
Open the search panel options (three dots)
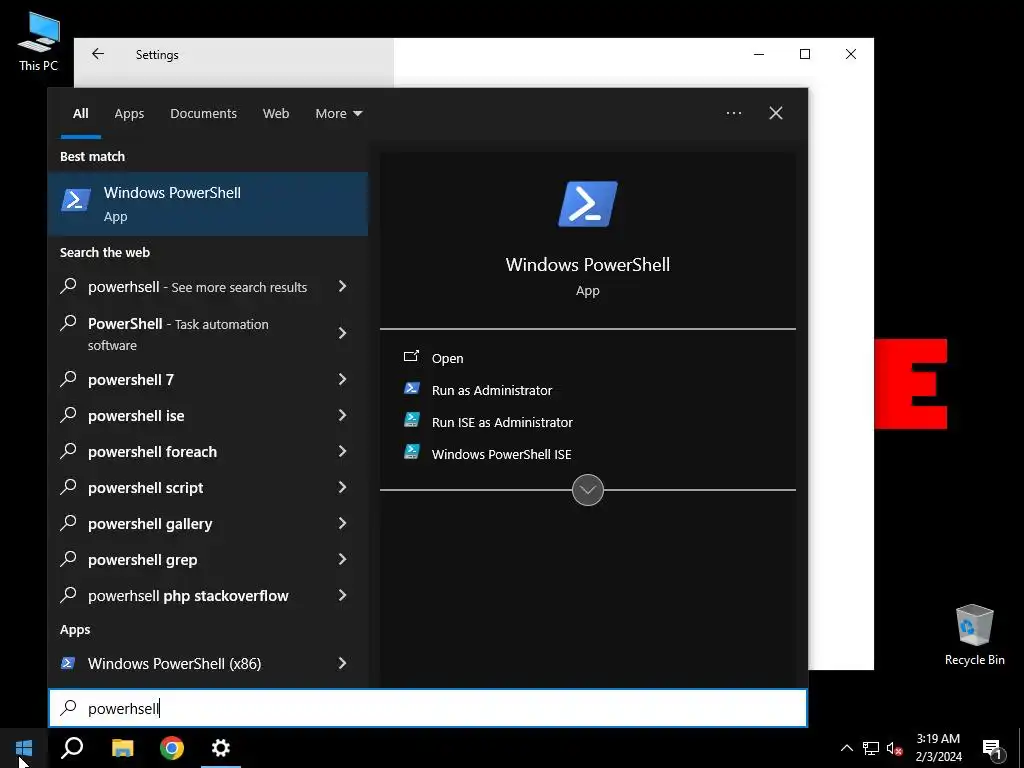733,113
